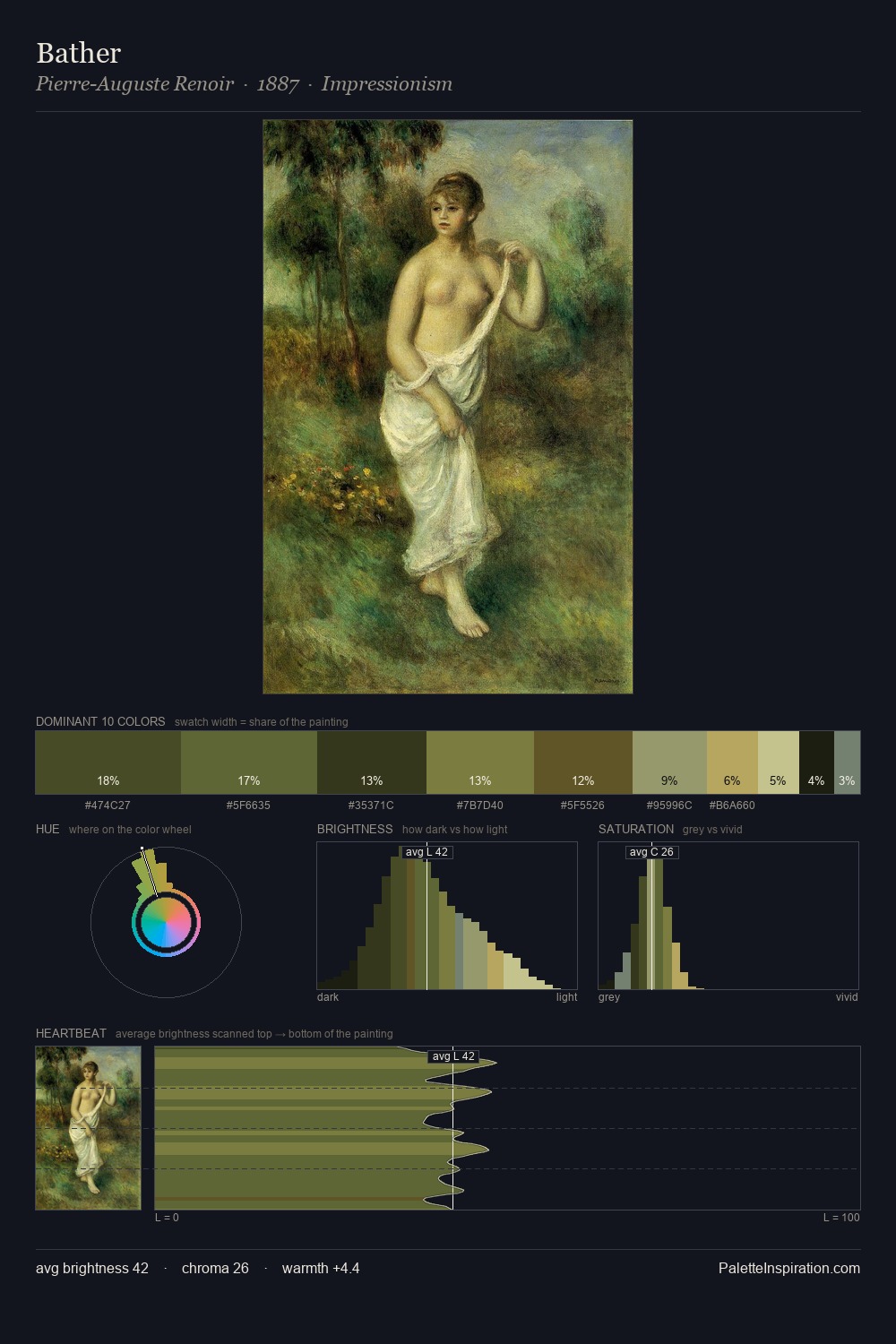Click hex code #7B7D40

click(x=480, y=806)
